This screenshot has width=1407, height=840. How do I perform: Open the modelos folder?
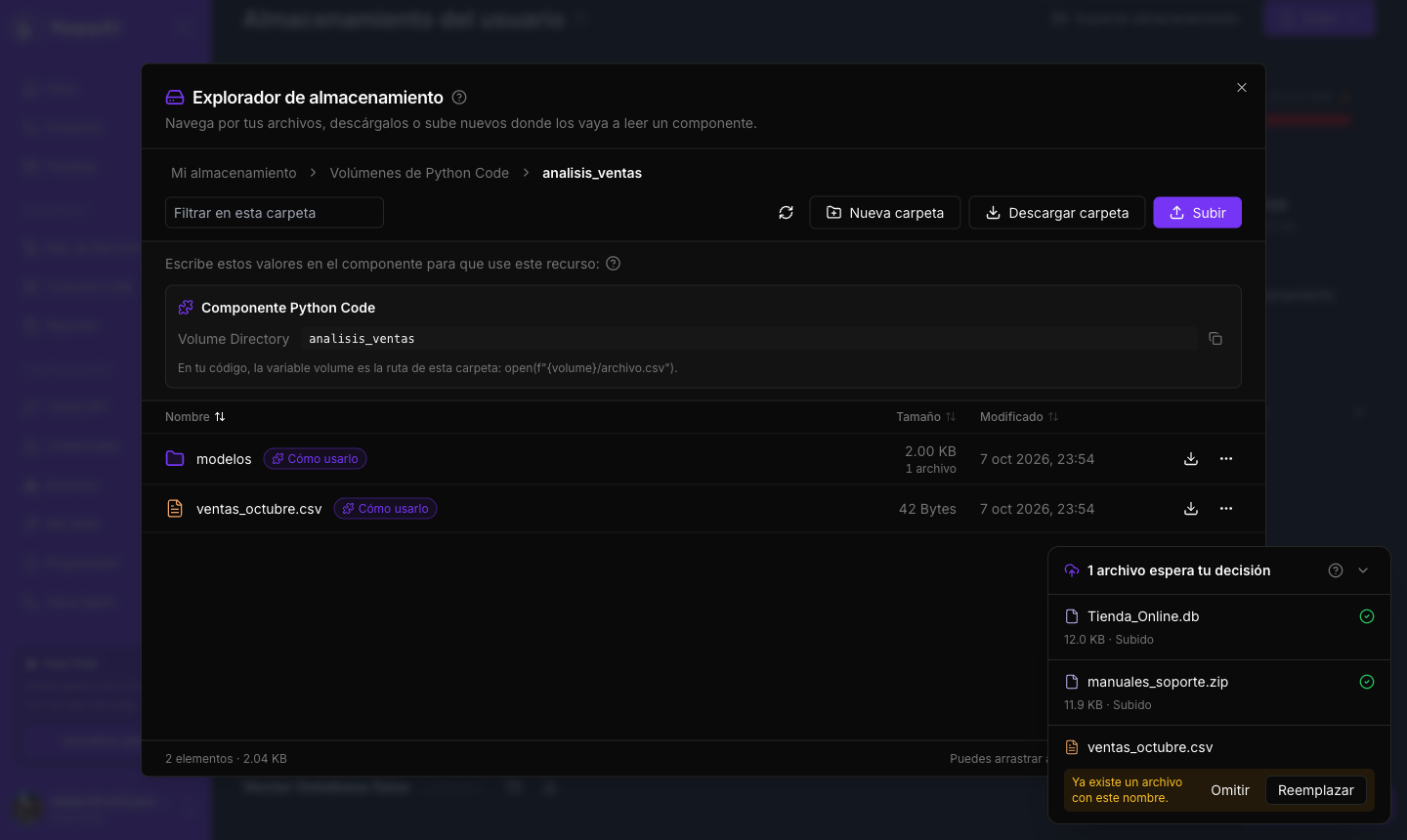coord(224,459)
